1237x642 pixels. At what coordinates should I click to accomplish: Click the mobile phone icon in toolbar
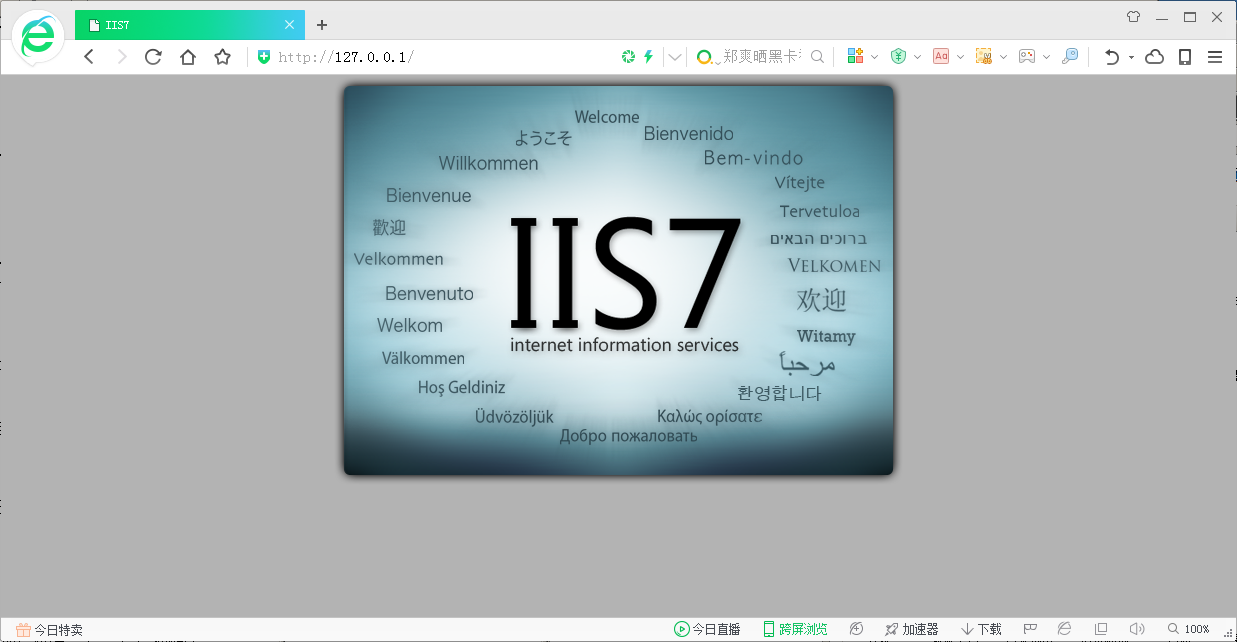1185,57
